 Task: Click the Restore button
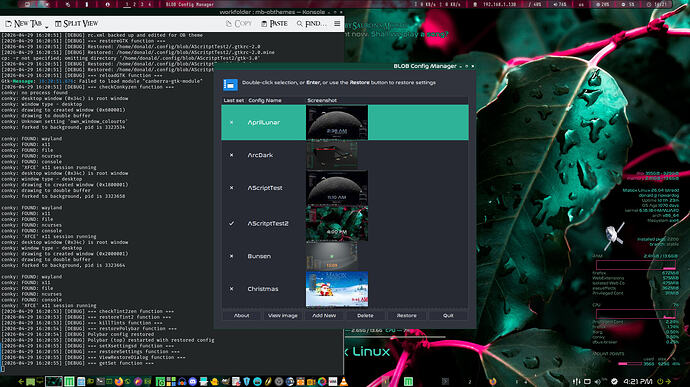pyautogui.click(x=407, y=316)
